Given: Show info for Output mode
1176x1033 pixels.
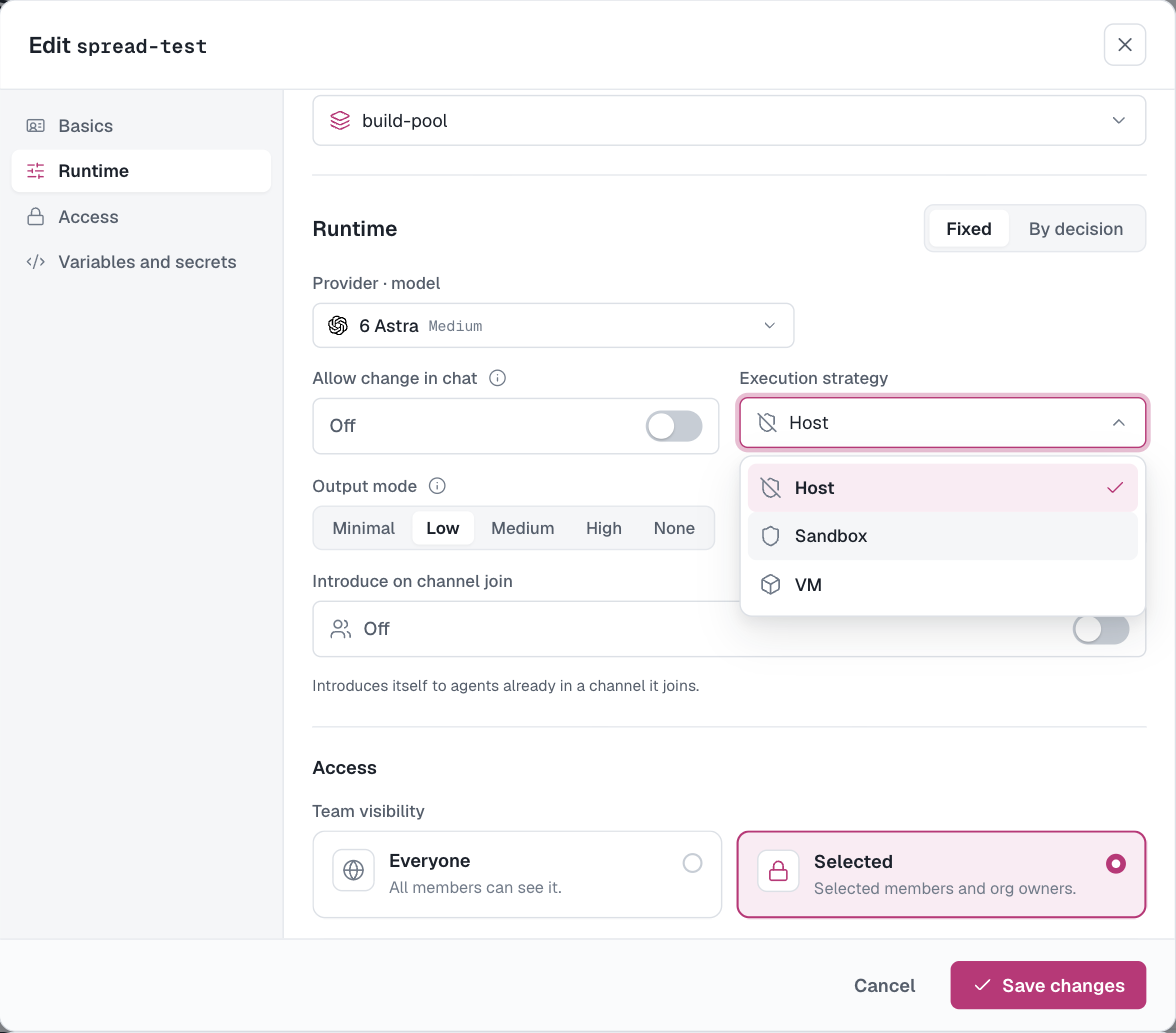Looking at the screenshot, I should click(437, 486).
